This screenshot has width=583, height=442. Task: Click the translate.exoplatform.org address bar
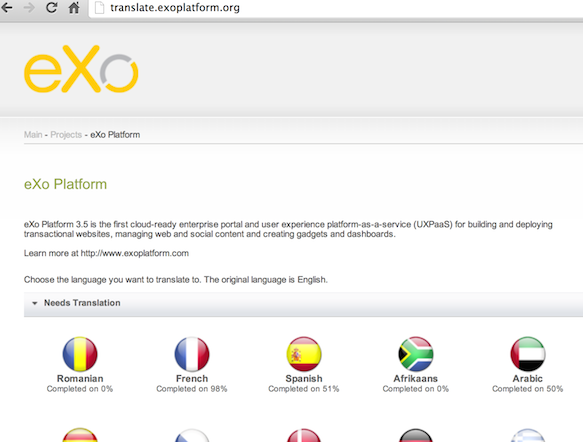[x=335, y=8]
